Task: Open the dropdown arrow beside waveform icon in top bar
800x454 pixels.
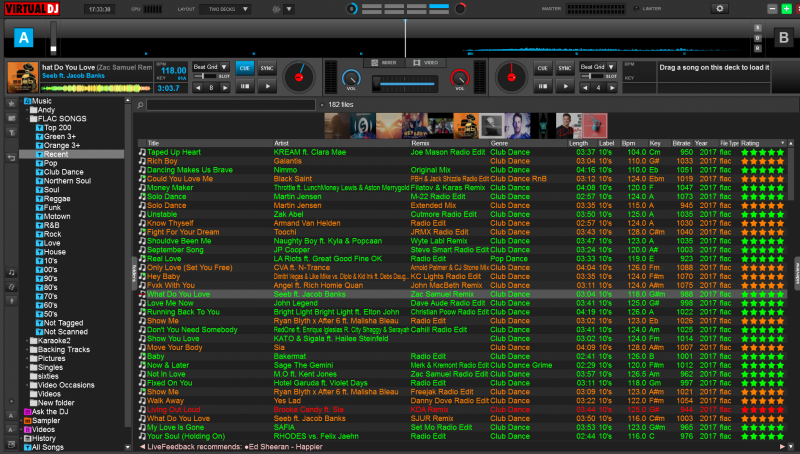Action: pos(289,9)
